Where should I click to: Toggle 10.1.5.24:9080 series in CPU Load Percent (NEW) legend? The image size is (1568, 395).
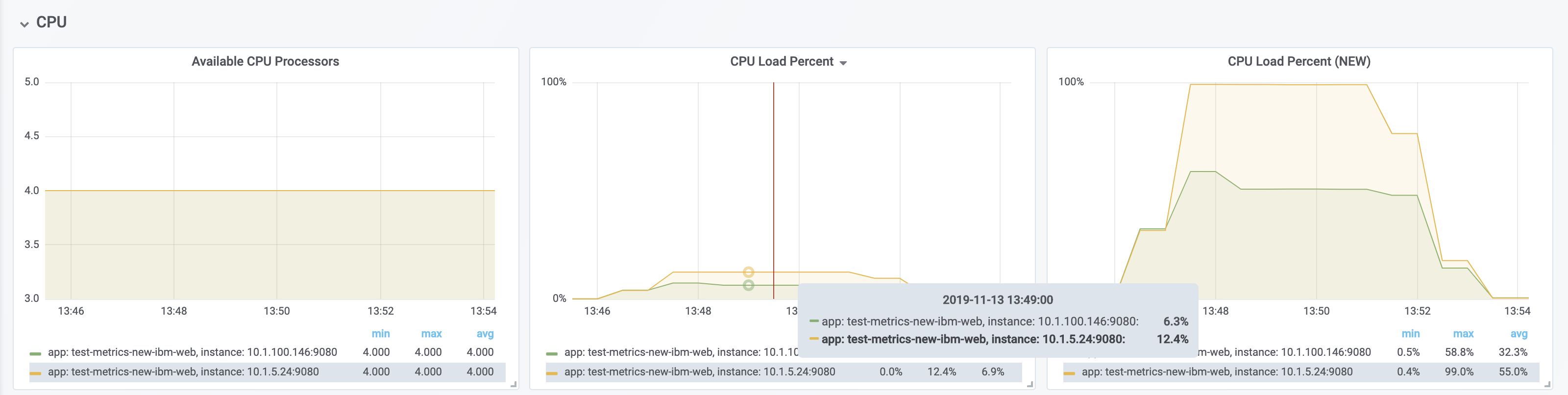click(x=1217, y=372)
